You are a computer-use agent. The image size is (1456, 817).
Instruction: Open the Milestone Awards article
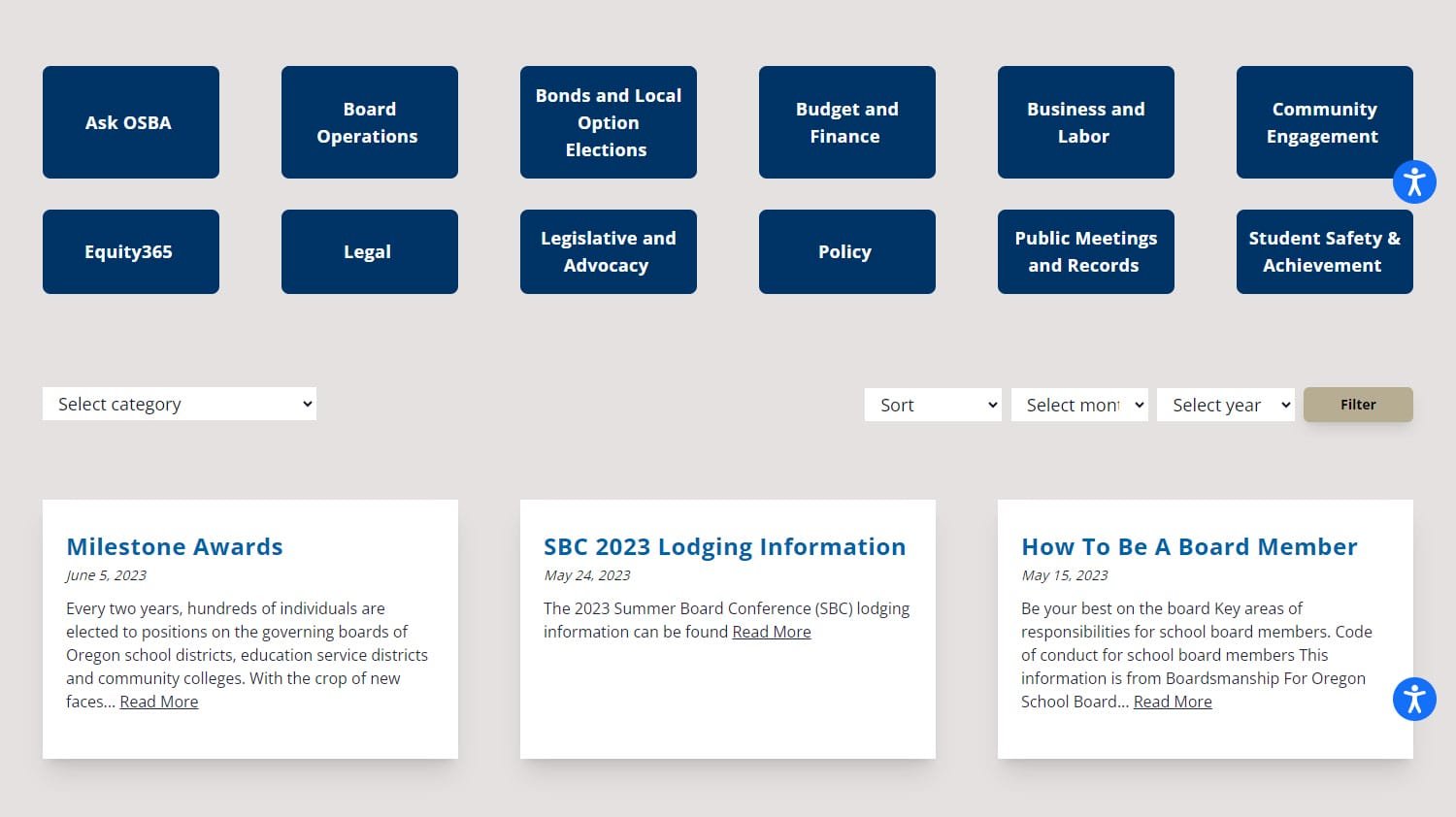174,546
